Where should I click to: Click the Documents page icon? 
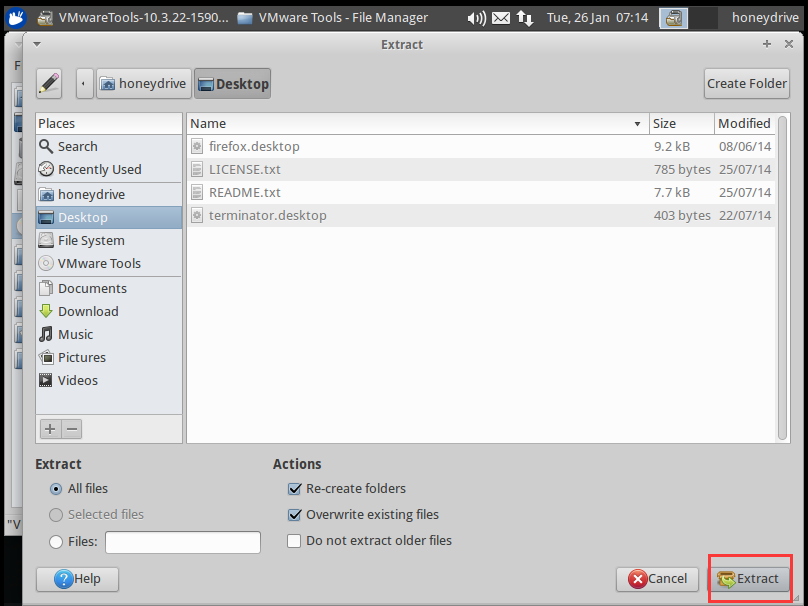(x=46, y=288)
